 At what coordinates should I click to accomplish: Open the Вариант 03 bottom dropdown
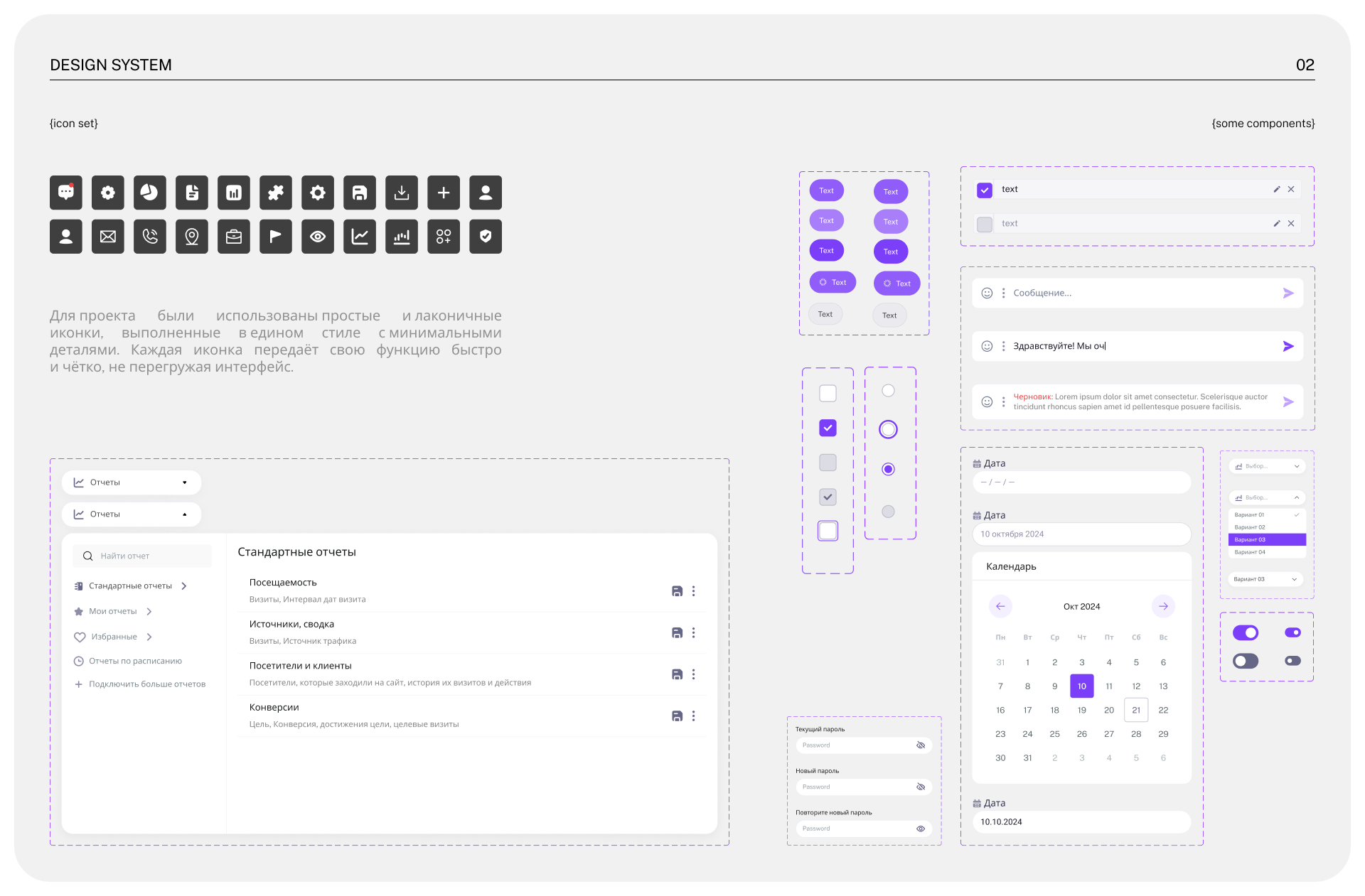(1266, 579)
